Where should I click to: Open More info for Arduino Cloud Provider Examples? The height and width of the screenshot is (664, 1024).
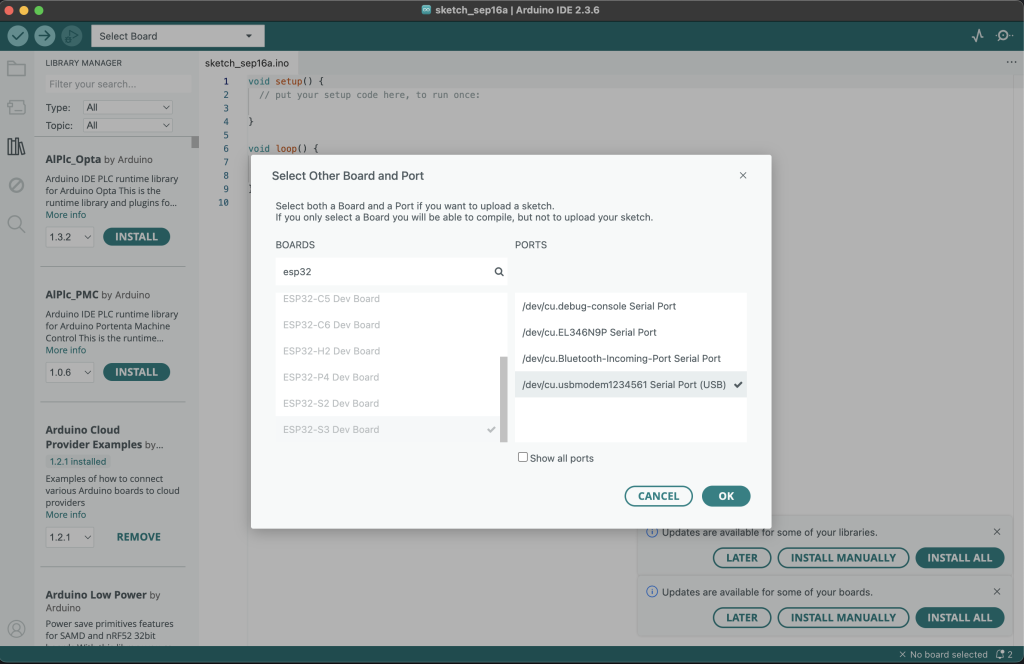click(x=65, y=514)
